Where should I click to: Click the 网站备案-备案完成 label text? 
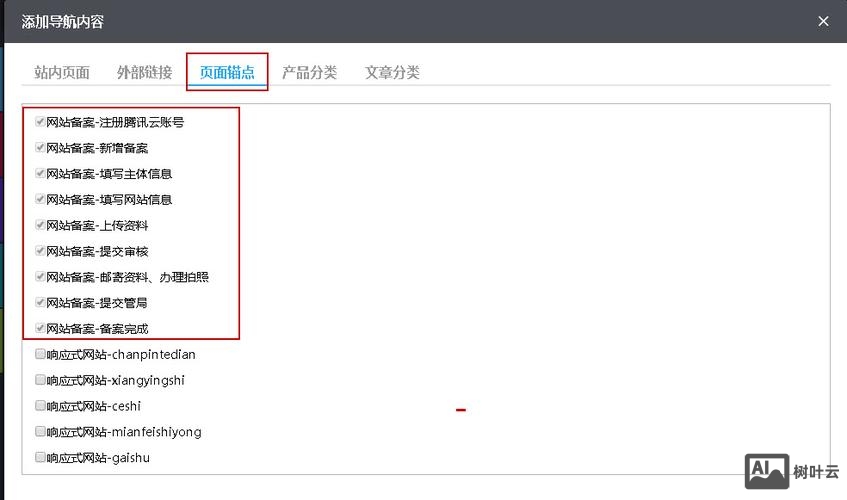click(97, 328)
